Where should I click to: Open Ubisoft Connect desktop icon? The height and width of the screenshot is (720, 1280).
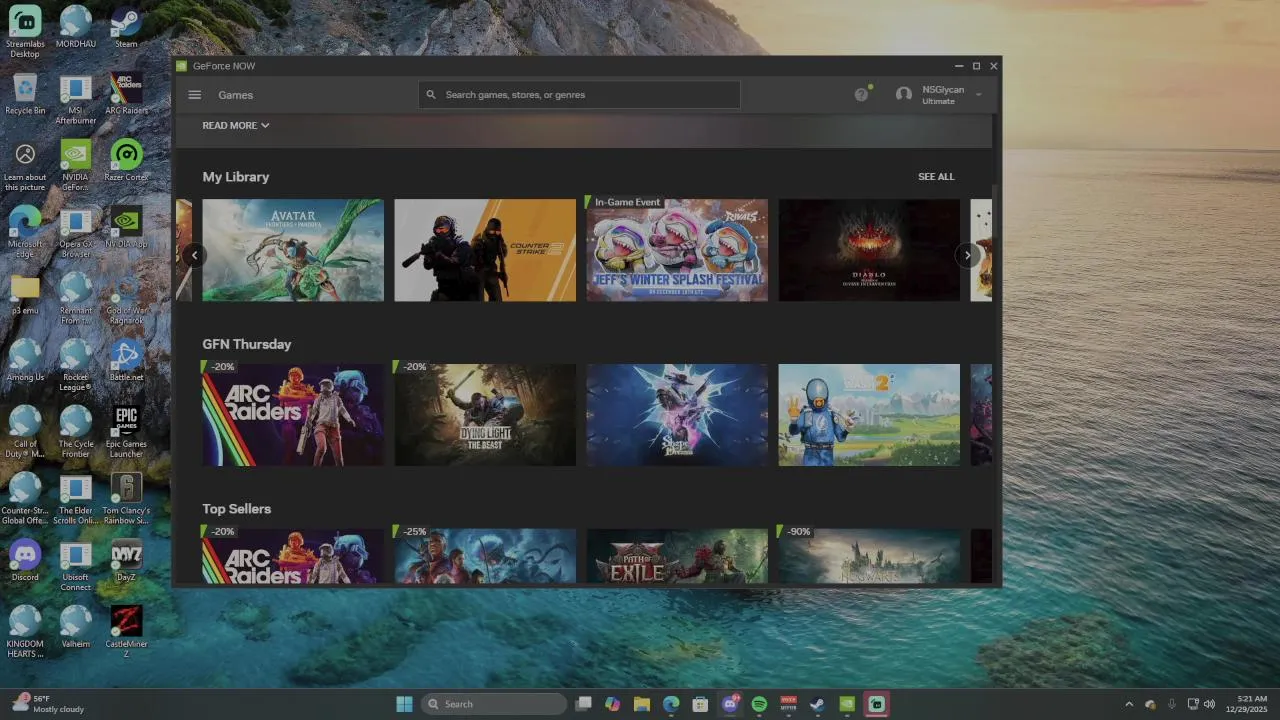point(76,566)
